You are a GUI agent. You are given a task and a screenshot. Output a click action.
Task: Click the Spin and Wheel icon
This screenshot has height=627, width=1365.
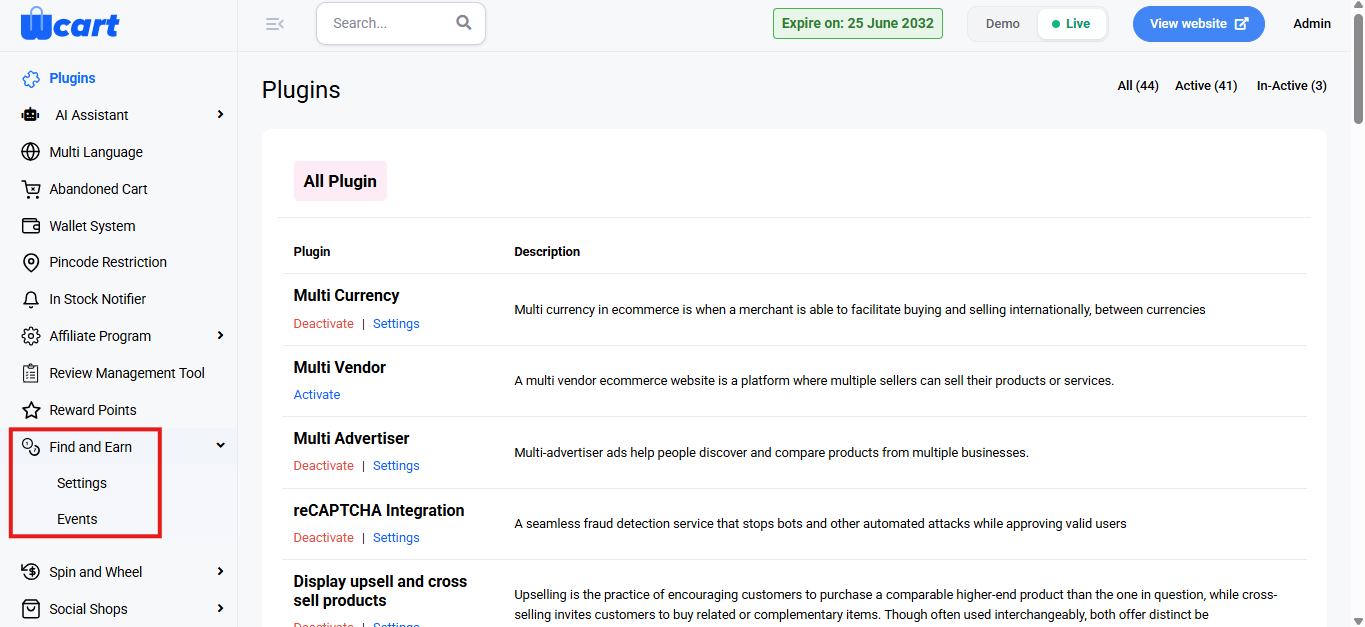[x=31, y=572]
